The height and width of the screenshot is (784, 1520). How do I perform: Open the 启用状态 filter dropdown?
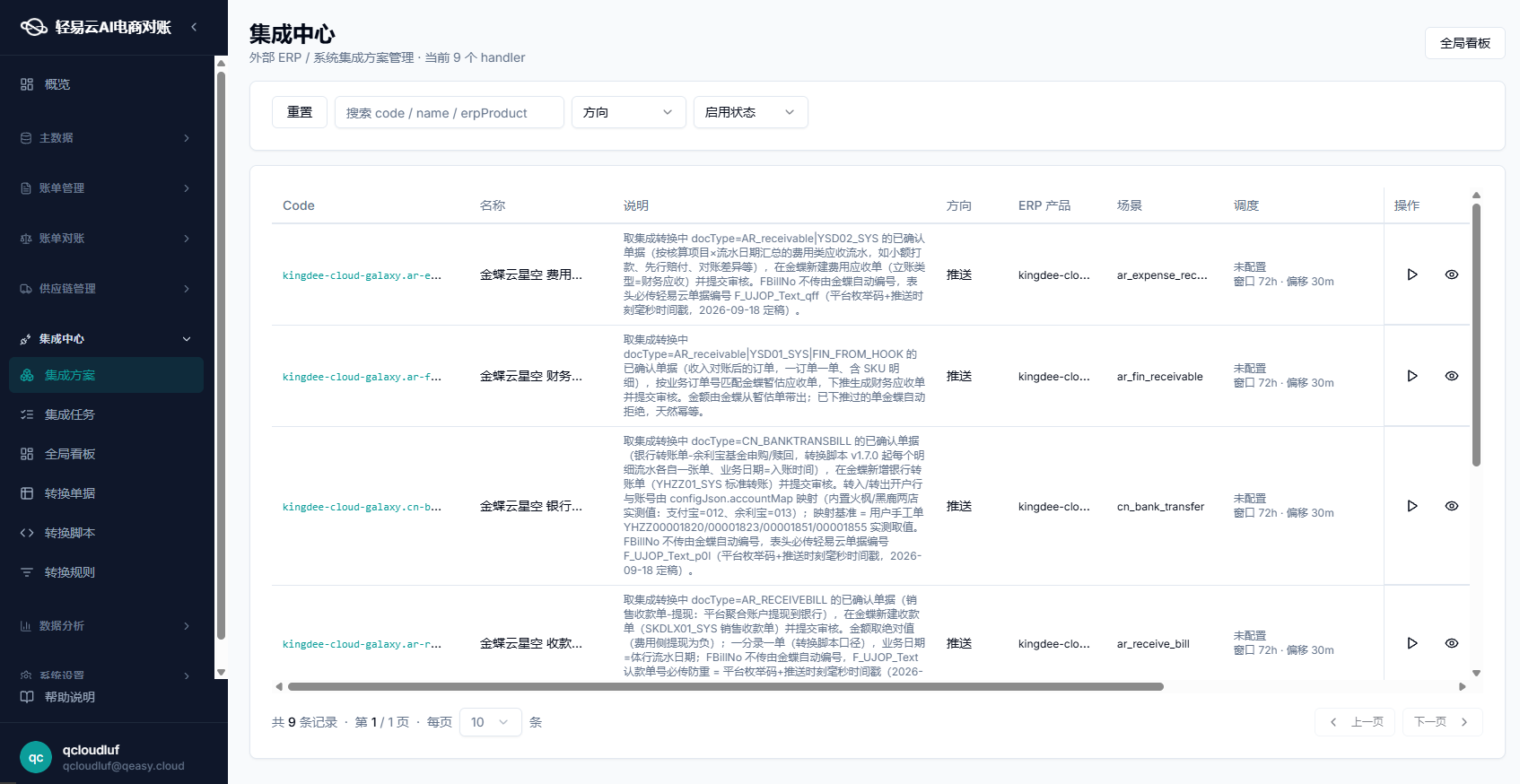(x=750, y=112)
